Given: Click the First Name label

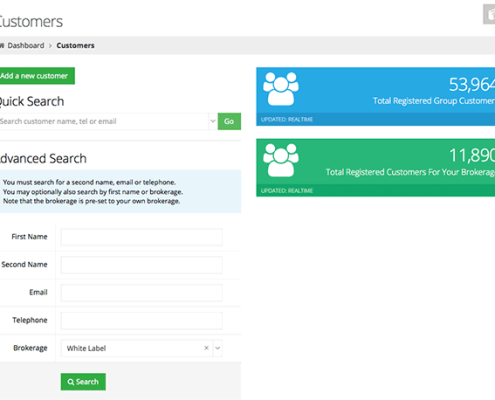Looking at the screenshot, I should pyautogui.click(x=29, y=237).
